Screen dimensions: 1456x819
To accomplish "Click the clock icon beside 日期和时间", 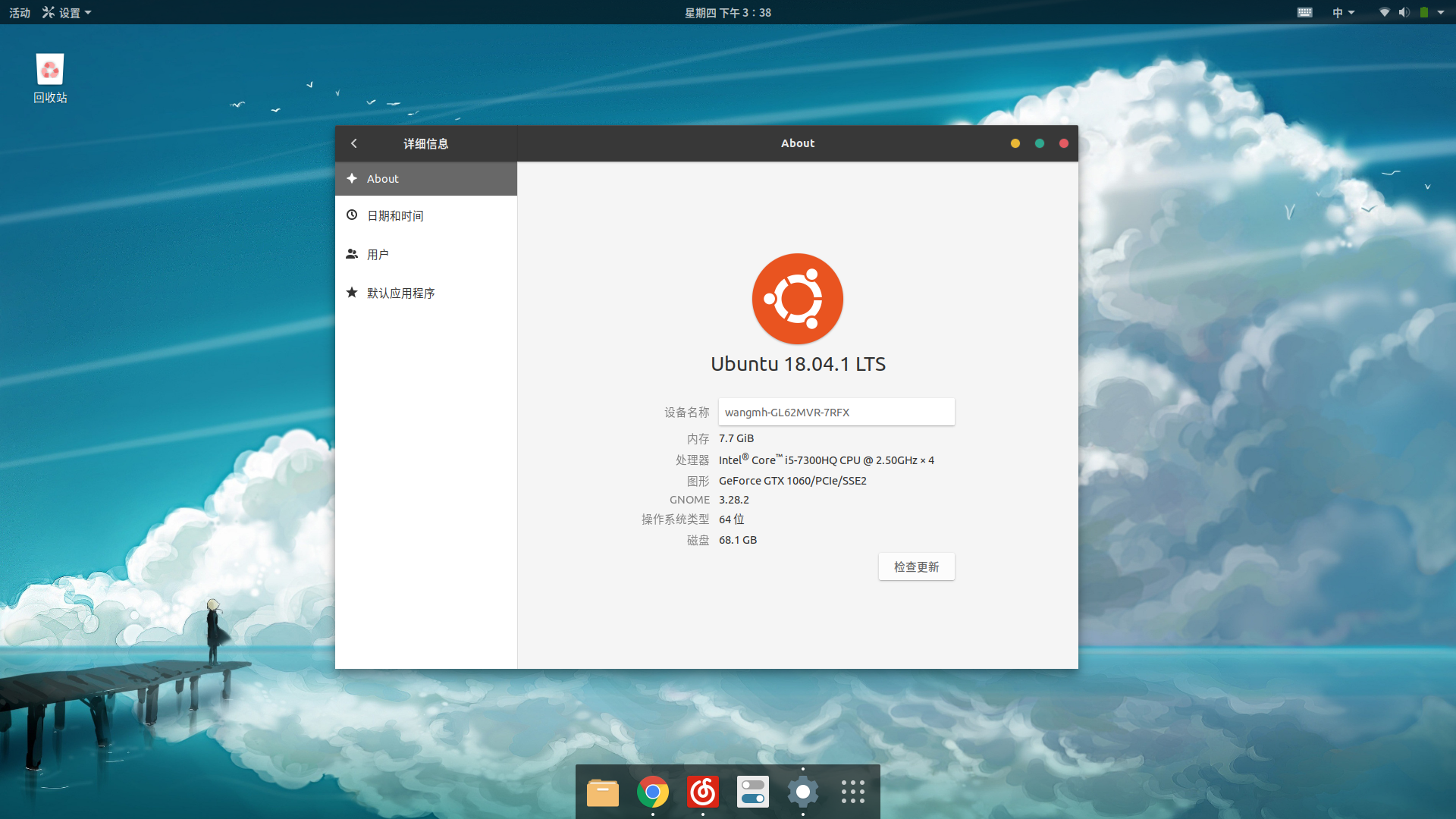I will click(352, 215).
